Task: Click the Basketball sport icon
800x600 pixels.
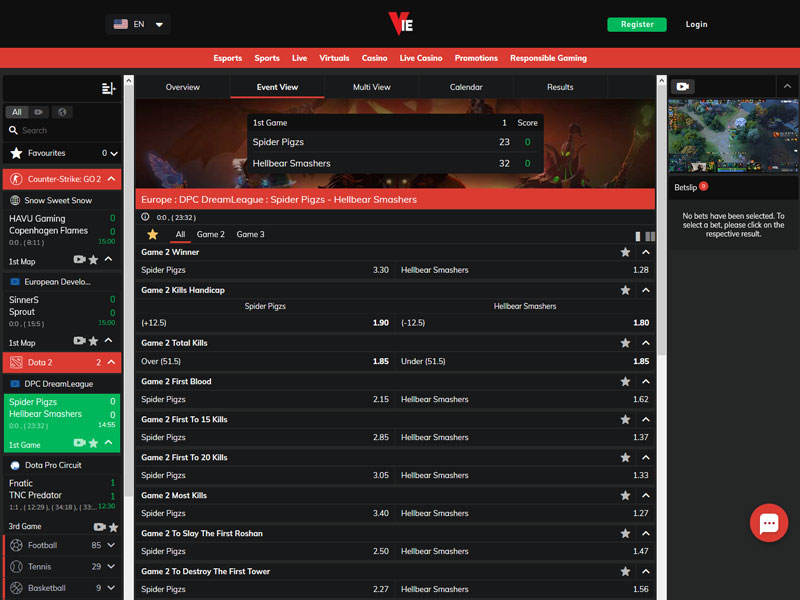Action: coord(16,588)
